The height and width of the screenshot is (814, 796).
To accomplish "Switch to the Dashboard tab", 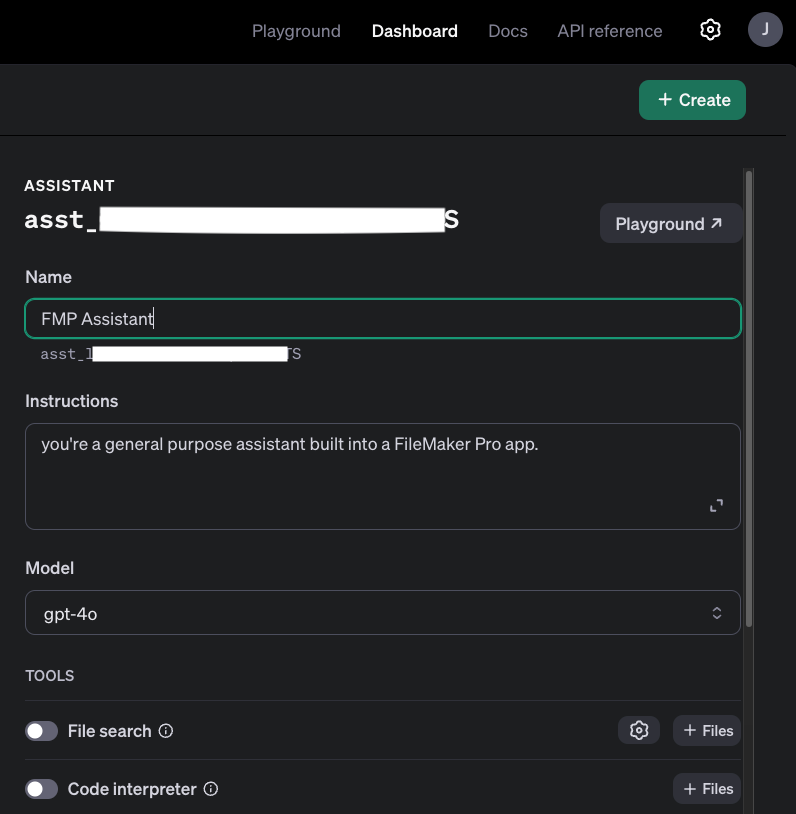I will (x=414, y=31).
